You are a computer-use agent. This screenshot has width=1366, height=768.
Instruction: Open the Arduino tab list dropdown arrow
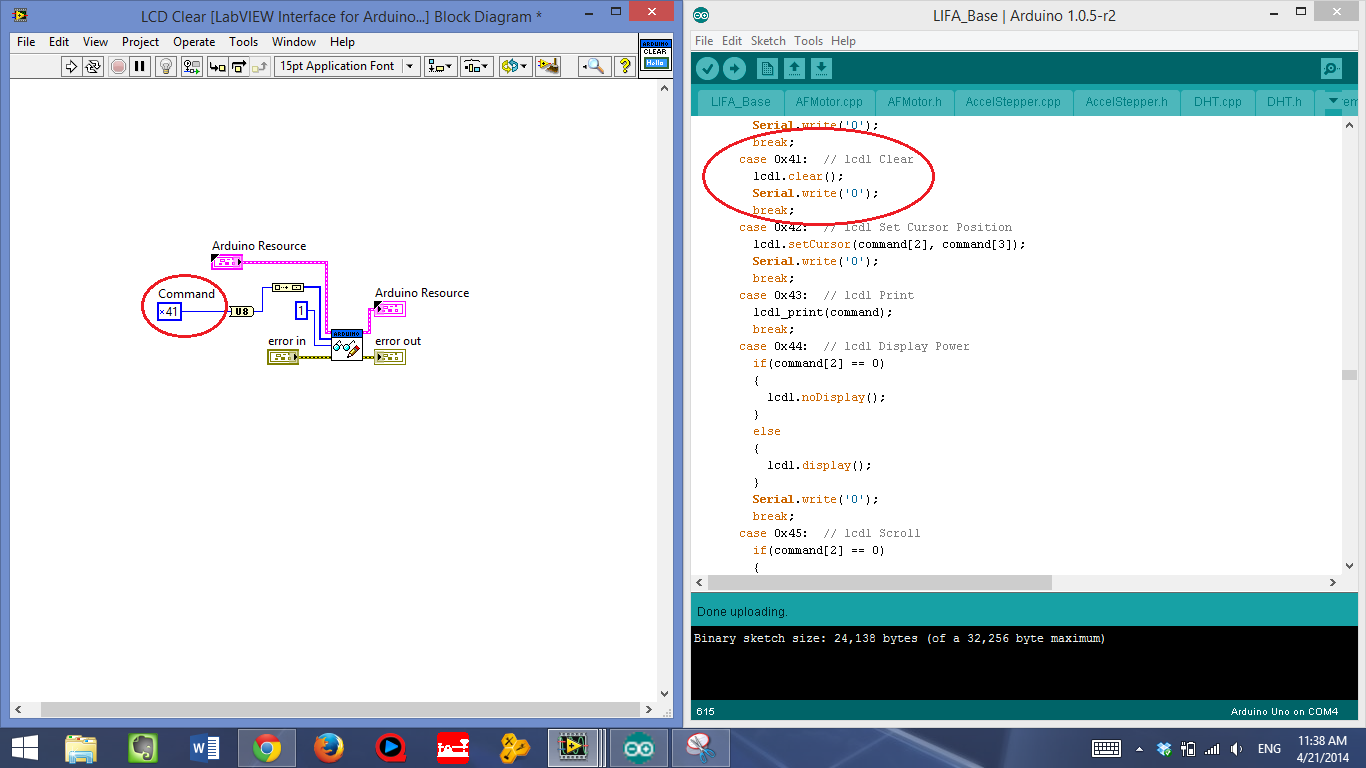[1333, 101]
